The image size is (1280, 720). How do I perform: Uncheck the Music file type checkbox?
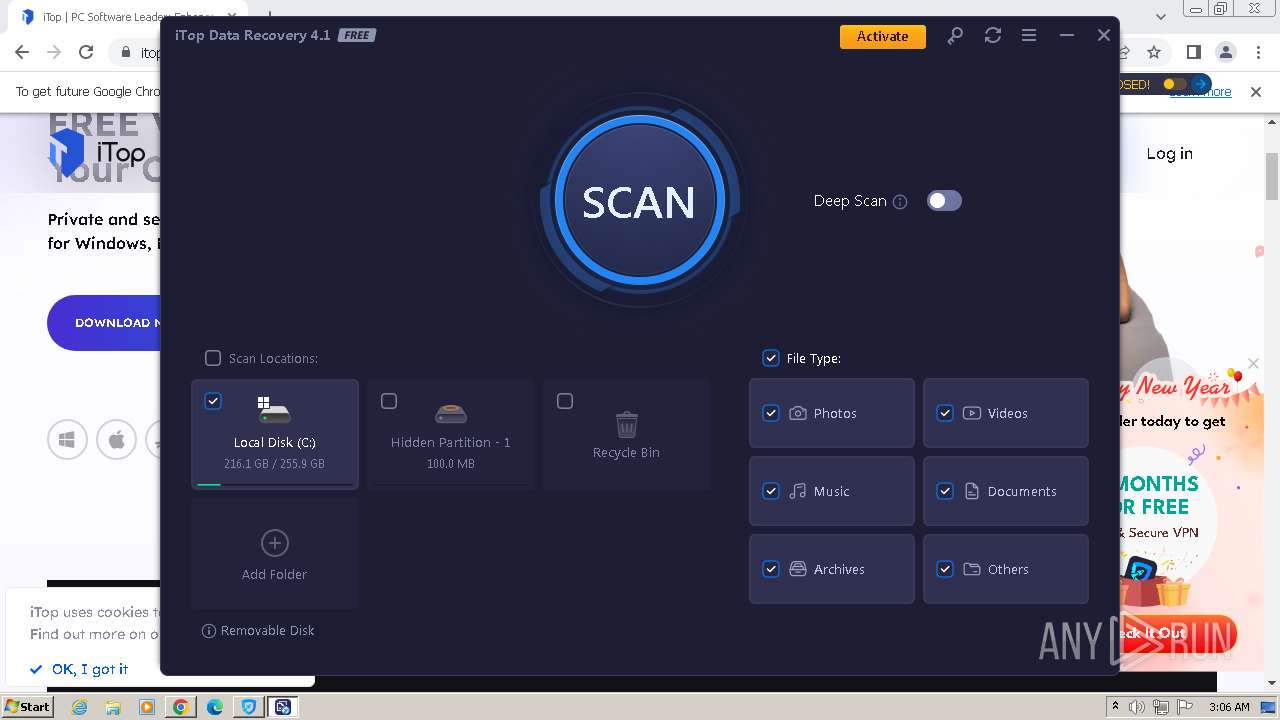[771, 491]
